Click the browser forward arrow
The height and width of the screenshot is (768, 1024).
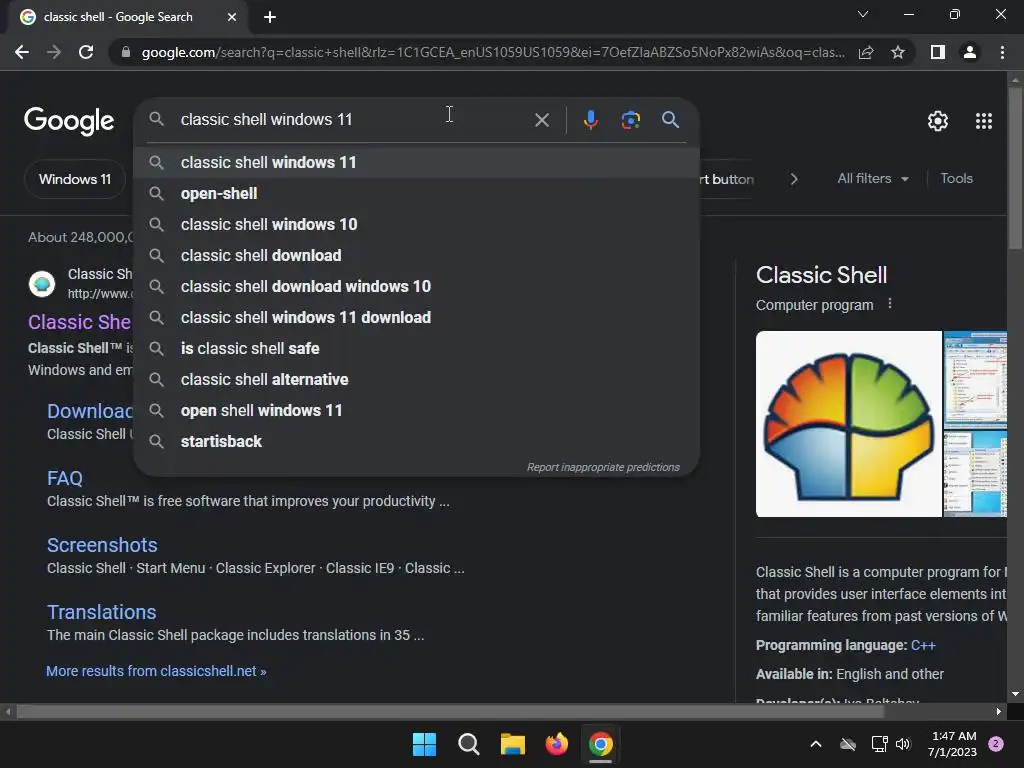(x=54, y=52)
